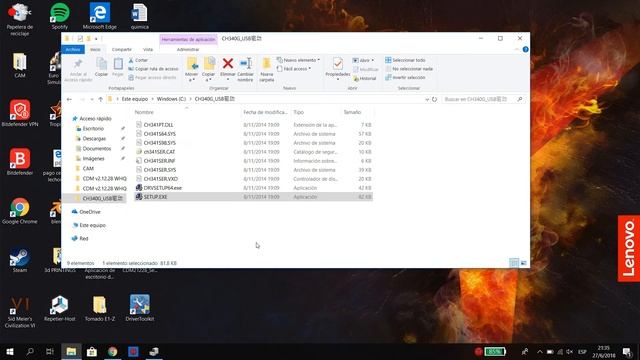The width and height of the screenshot is (640, 360).
Task: Click the Propiedades checkmark icon
Action: click(338, 64)
